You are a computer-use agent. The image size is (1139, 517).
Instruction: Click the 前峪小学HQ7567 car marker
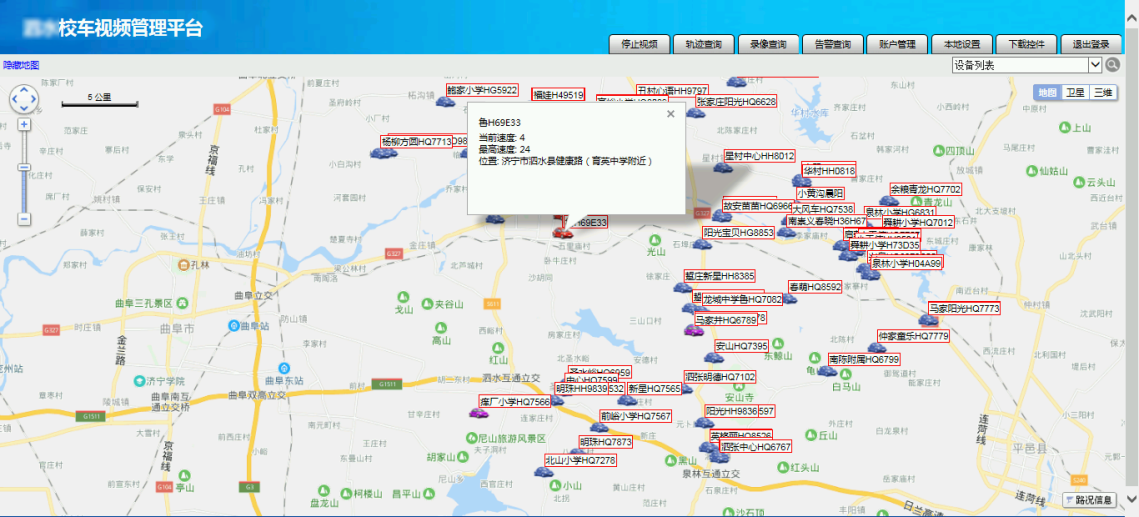[x=599, y=428]
